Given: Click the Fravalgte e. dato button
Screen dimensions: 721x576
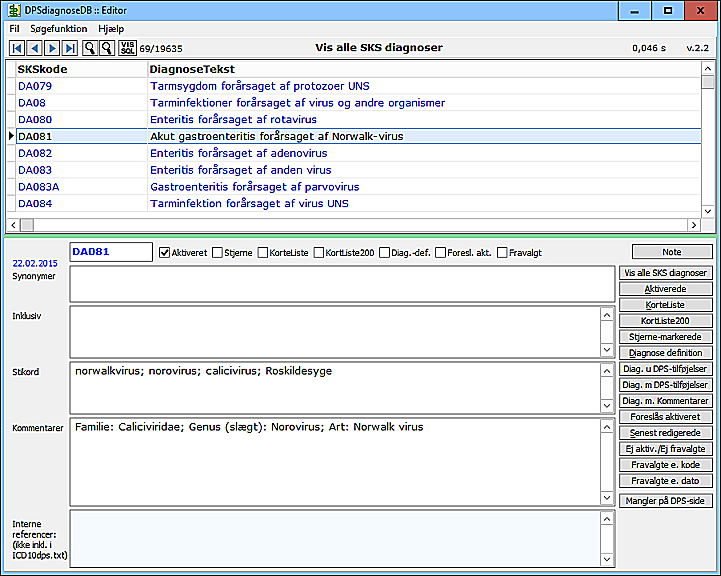Looking at the screenshot, I should click(x=665, y=481).
